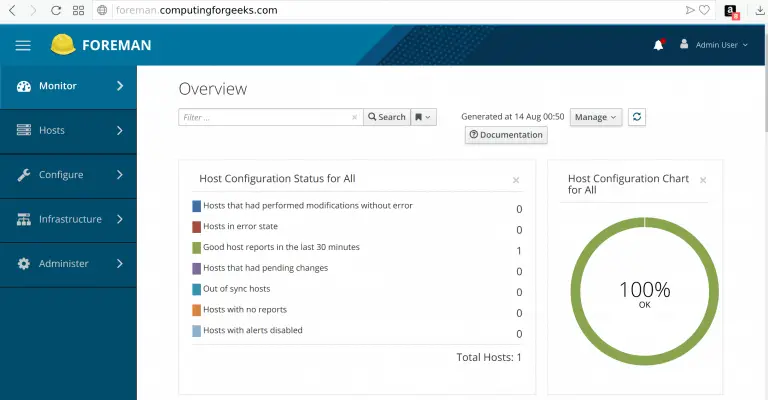Close the Host Configuration Chart widget
Screen dimensions: 768x400
(703, 180)
